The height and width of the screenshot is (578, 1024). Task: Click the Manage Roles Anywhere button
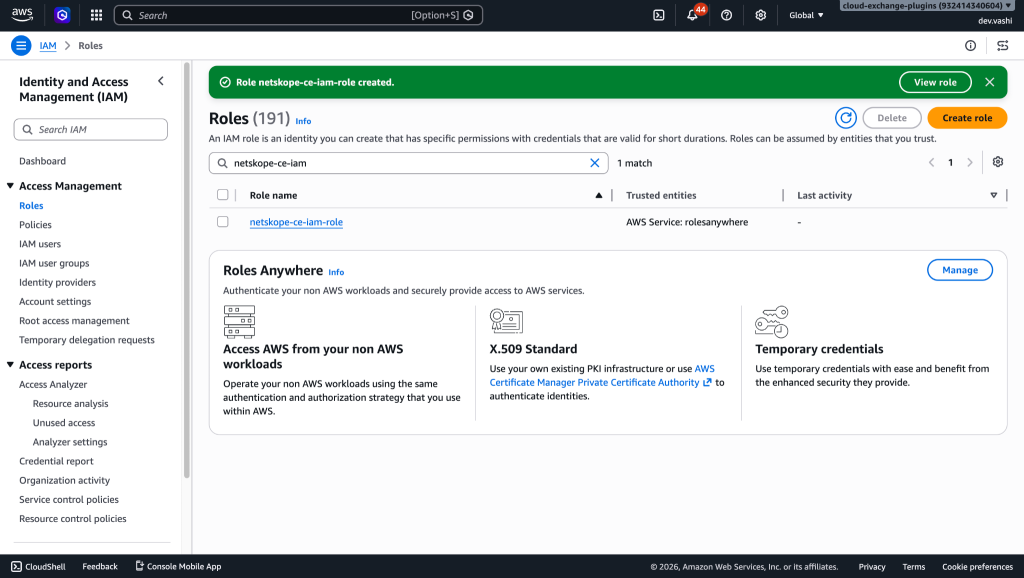tap(959, 270)
